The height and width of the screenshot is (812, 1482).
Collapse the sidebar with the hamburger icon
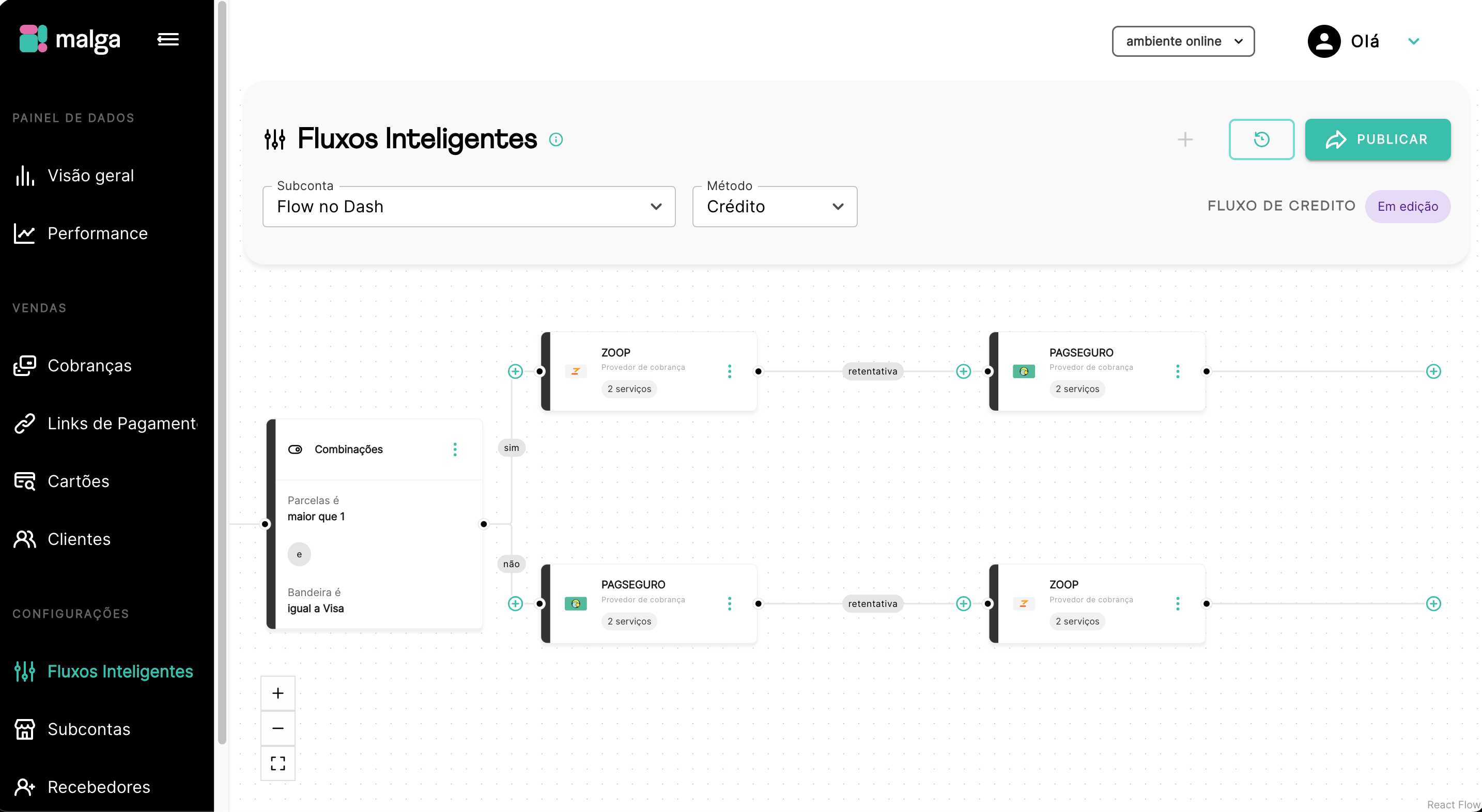point(168,39)
